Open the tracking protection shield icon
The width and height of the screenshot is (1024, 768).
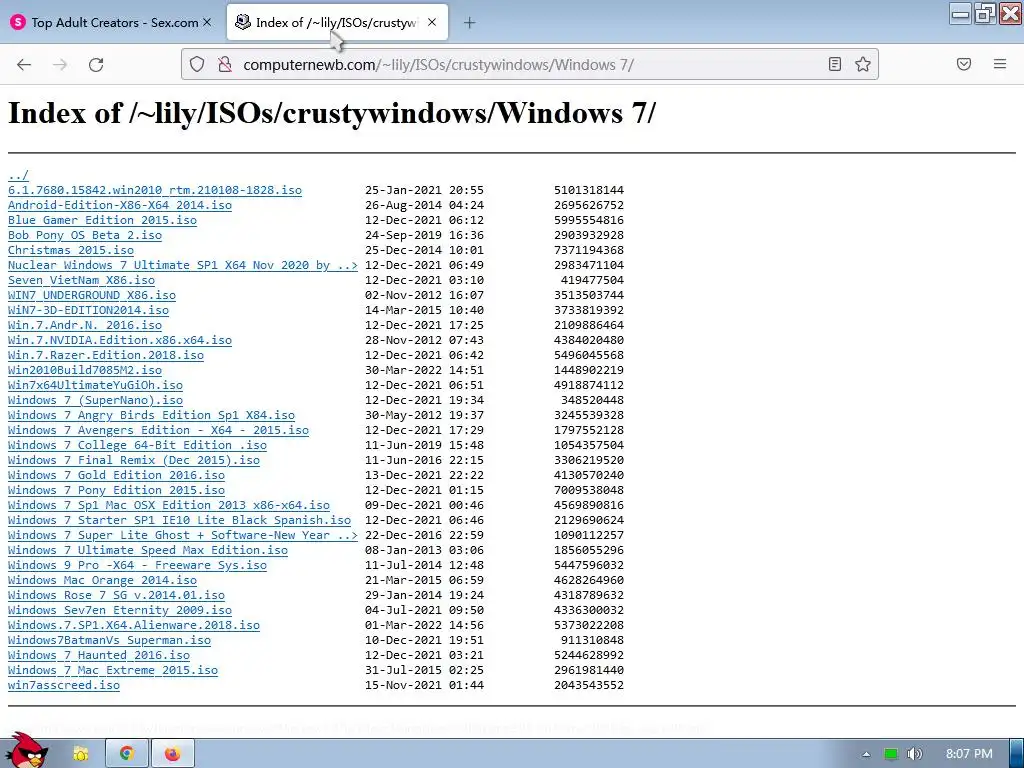(197, 64)
